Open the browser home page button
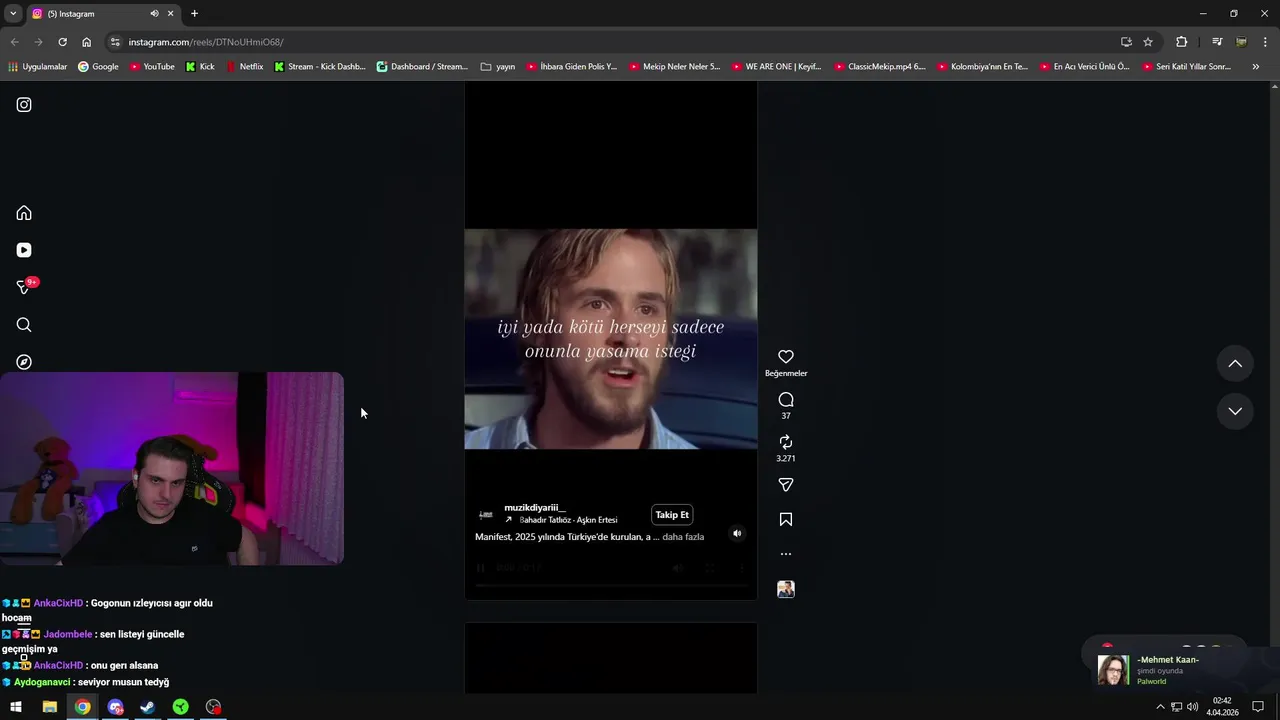The height and width of the screenshot is (720, 1280). (86, 42)
